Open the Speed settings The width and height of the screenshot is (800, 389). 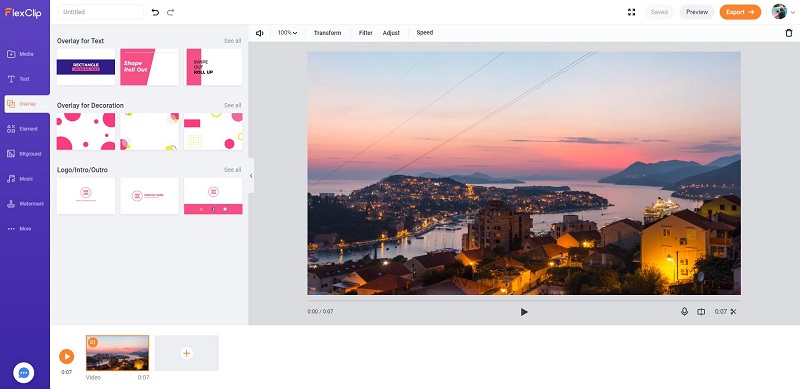pos(424,33)
